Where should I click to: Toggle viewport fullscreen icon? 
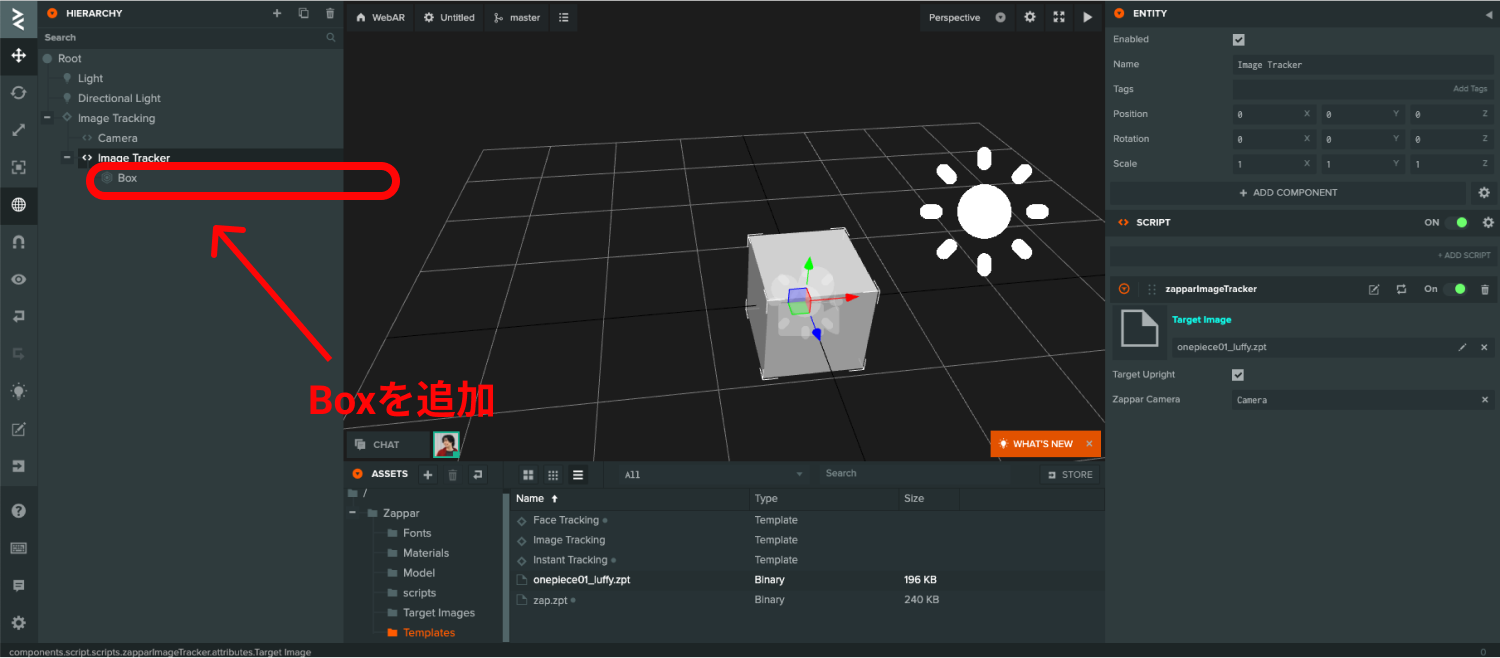click(x=1059, y=17)
